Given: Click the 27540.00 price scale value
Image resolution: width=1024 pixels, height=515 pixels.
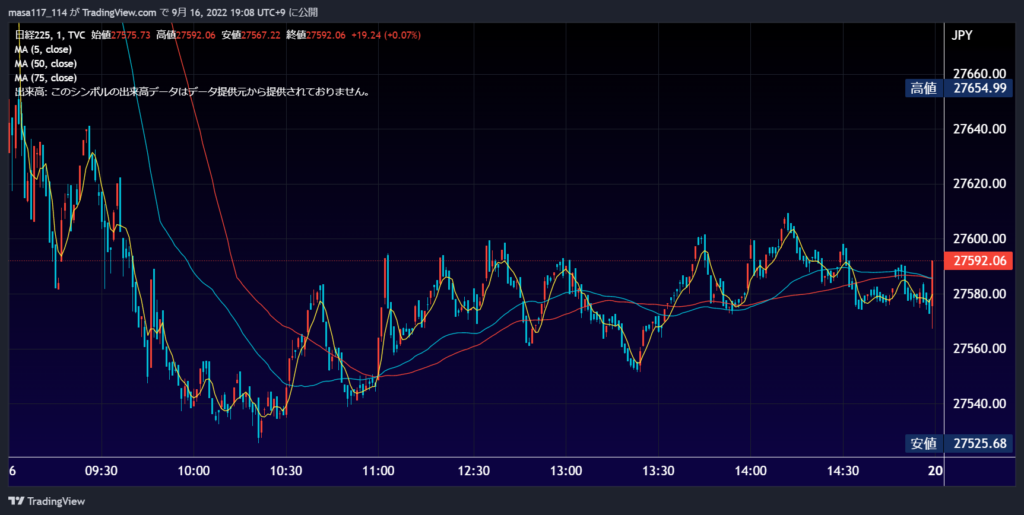Looking at the screenshot, I should tap(980, 403).
